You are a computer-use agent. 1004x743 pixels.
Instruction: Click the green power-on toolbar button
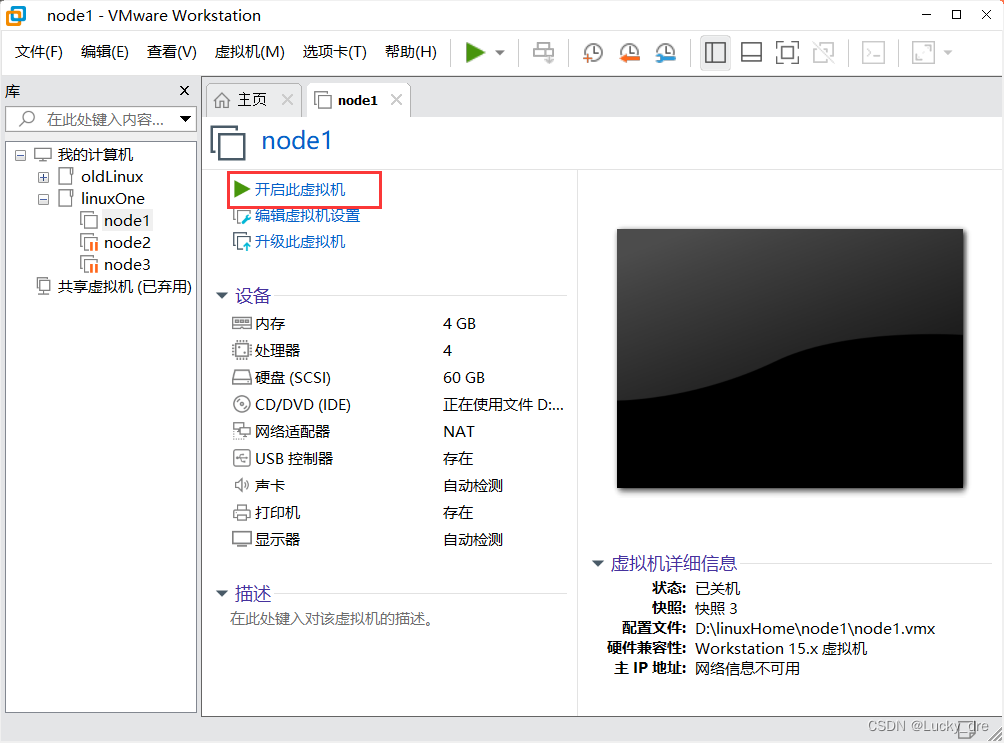(474, 53)
